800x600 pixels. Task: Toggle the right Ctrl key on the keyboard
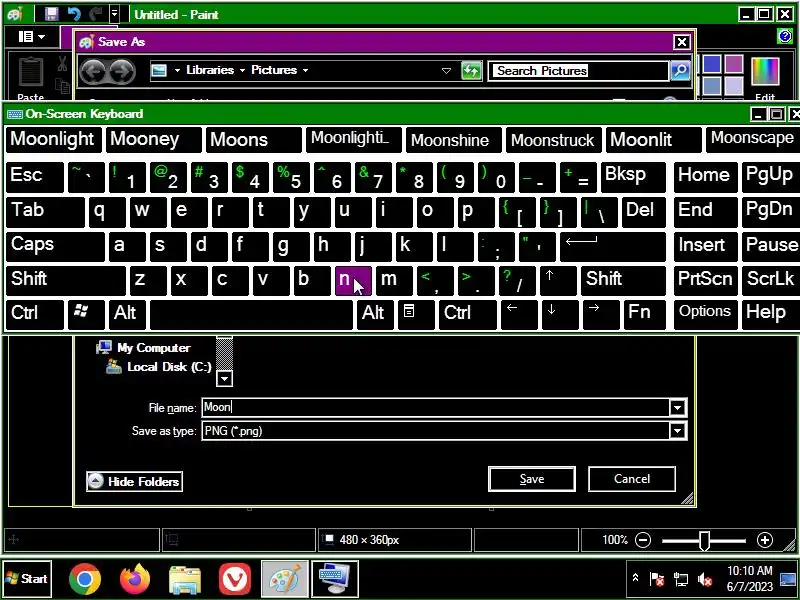pos(467,314)
